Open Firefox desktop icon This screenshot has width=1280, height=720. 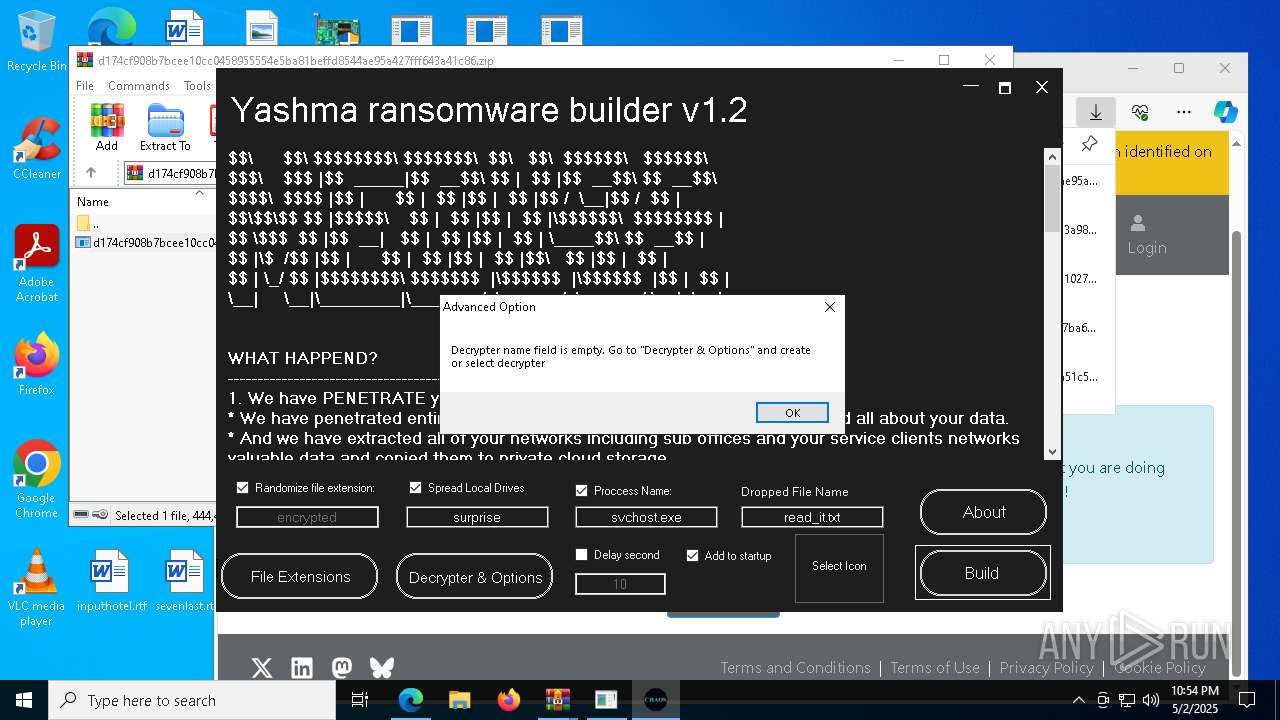pyautogui.click(x=36, y=364)
